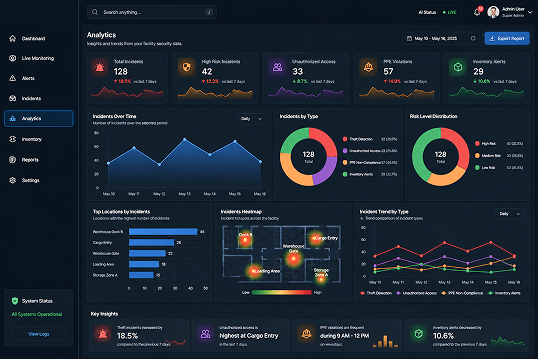This screenshot has height=360, width=538.
Task: Open the Daily dropdown in Incident Trend by Type
Action: click(x=510, y=214)
